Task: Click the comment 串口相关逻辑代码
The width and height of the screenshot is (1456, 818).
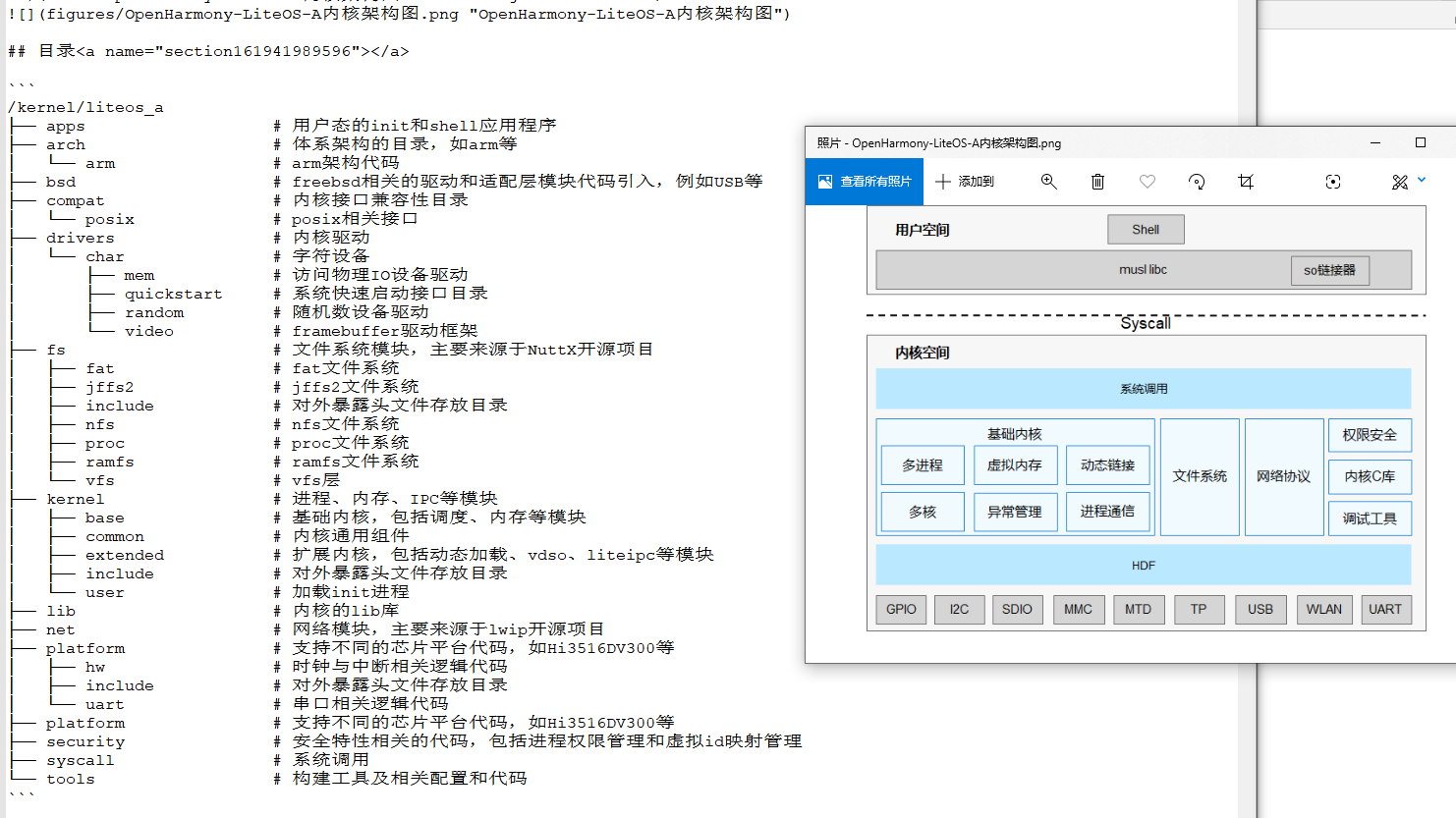Action: pos(370,704)
